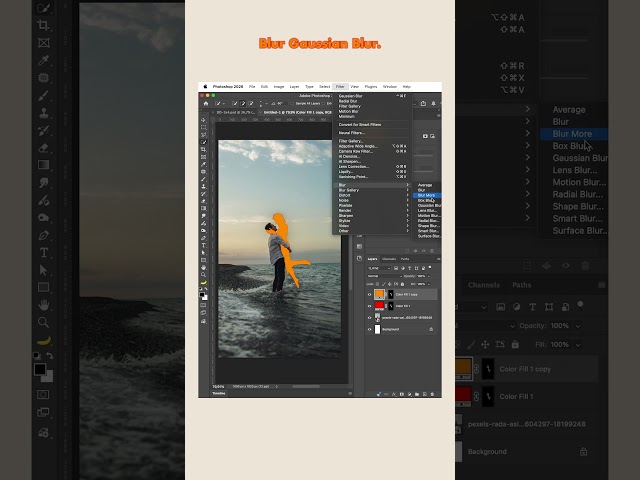Image resolution: width=640 pixels, height=480 pixels.
Task: Select the Zoom magnifier tool in center window
Action: coord(204,275)
